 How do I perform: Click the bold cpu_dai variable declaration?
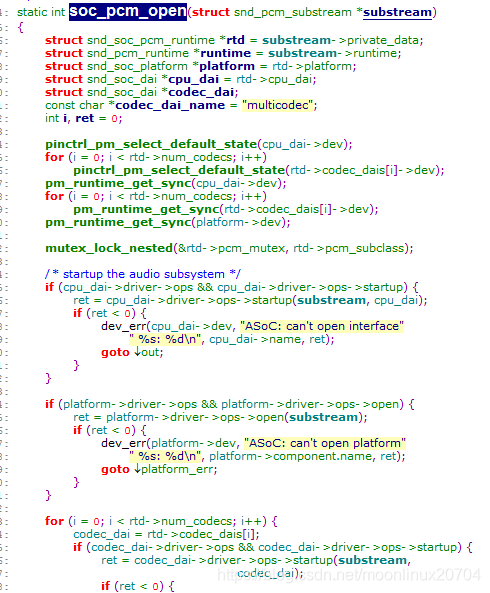194,79
